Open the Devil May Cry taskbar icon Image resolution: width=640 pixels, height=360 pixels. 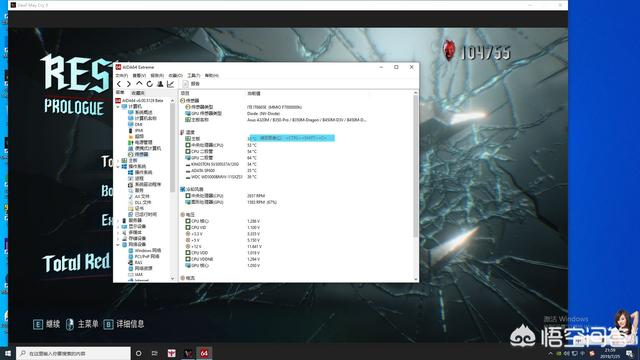pyautogui.click(x=188, y=353)
